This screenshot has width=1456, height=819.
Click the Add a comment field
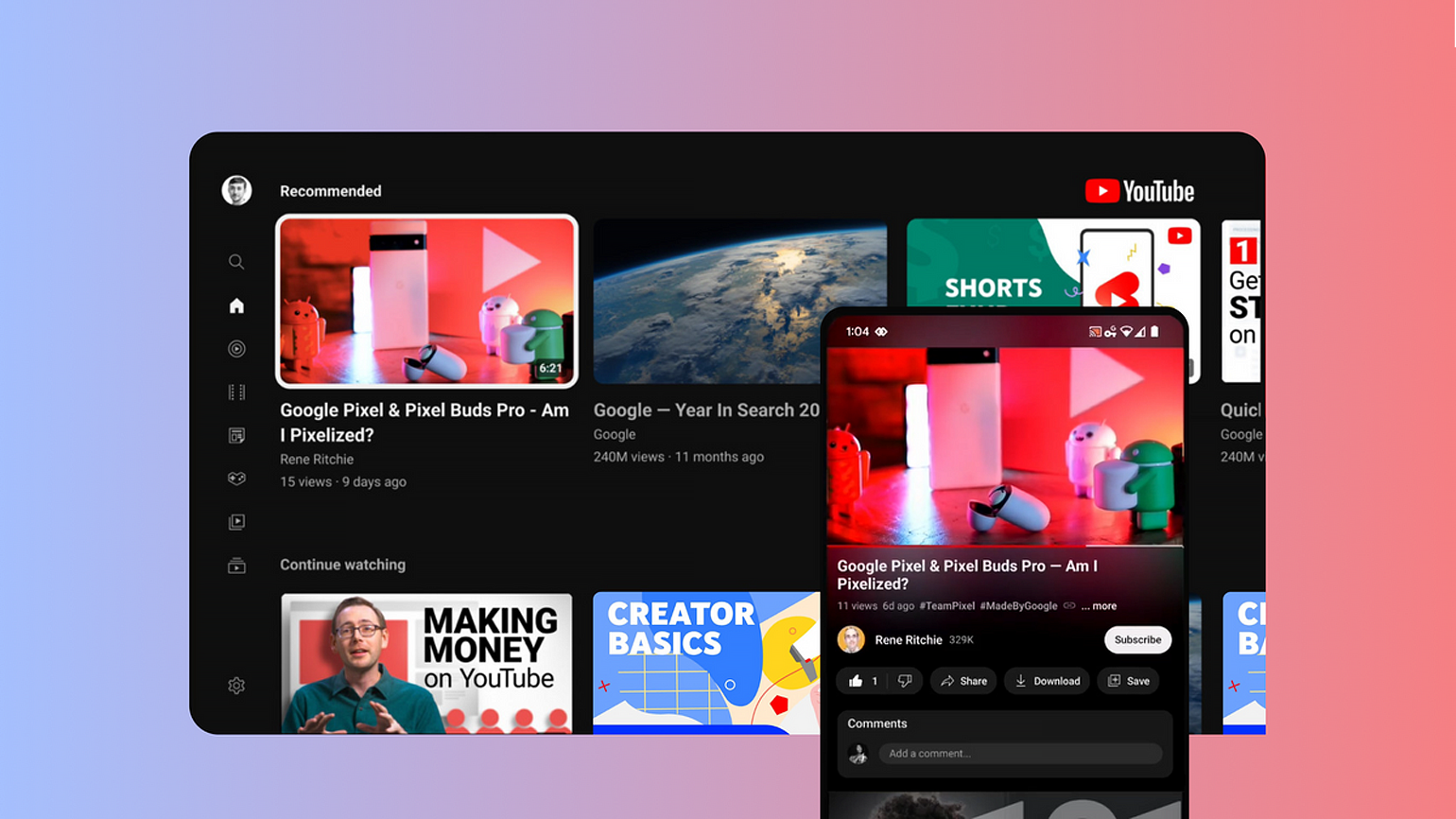click(x=1020, y=754)
